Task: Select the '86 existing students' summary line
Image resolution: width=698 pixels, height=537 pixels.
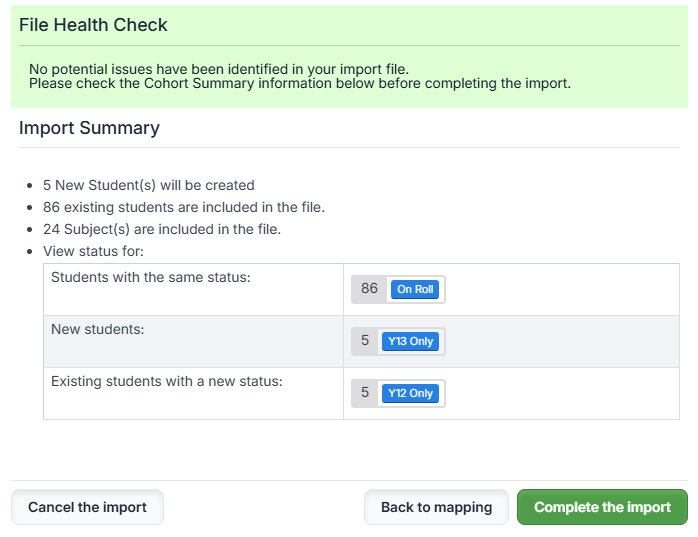Action: pyautogui.click(x=183, y=207)
